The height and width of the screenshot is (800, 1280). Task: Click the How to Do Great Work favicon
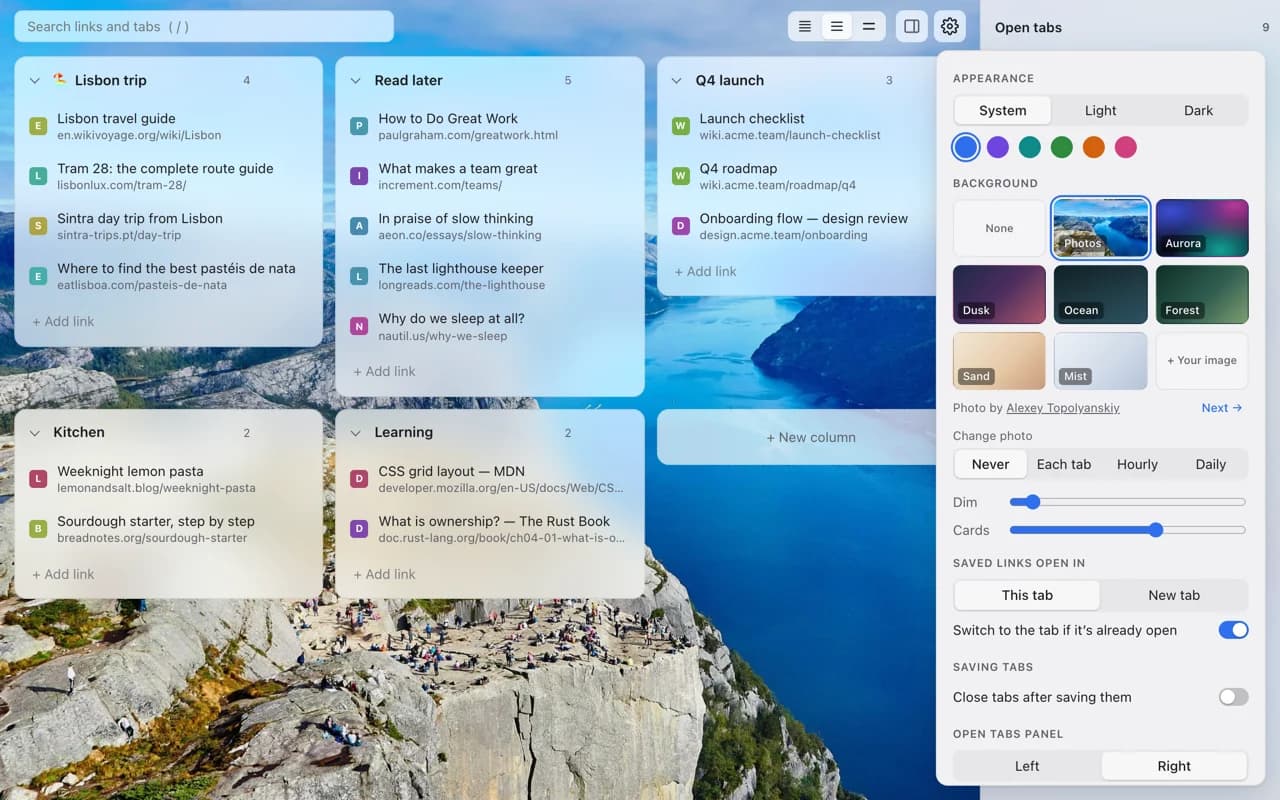pos(359,126)
